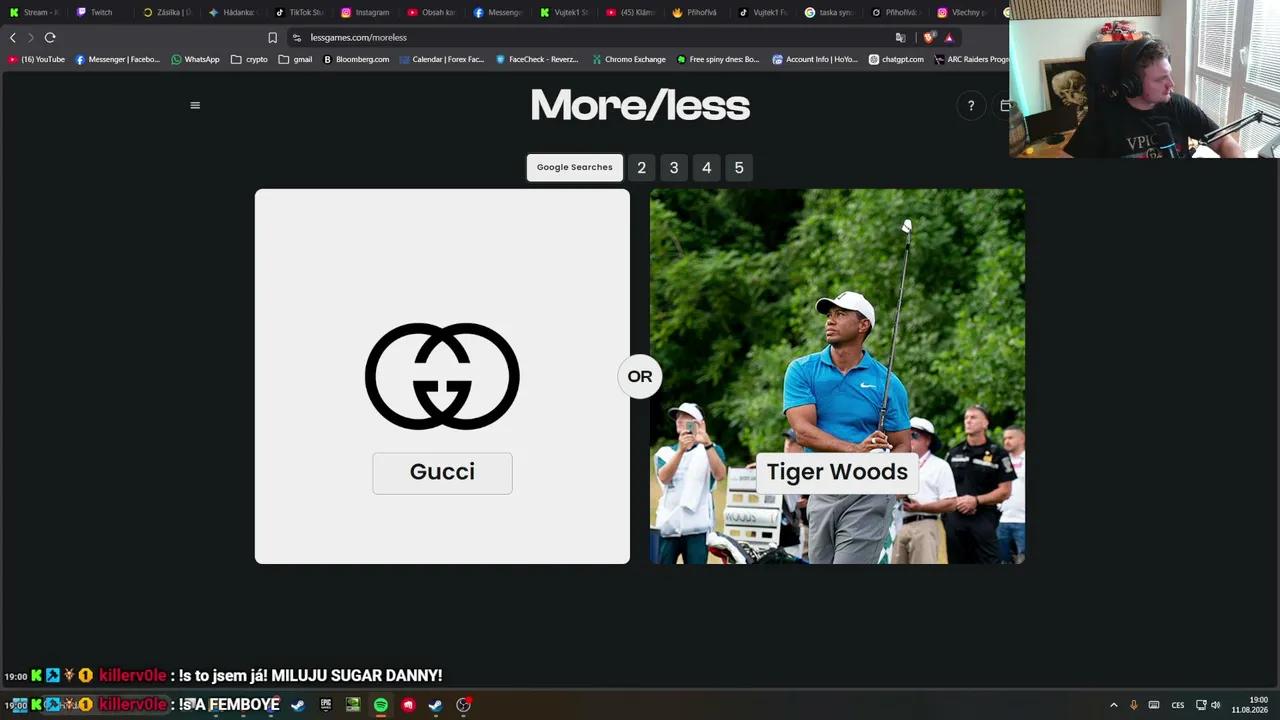The image size is (1280, 720).
Task: Open the hamburger menu on More/less page
Action: (x=195, y=105)
